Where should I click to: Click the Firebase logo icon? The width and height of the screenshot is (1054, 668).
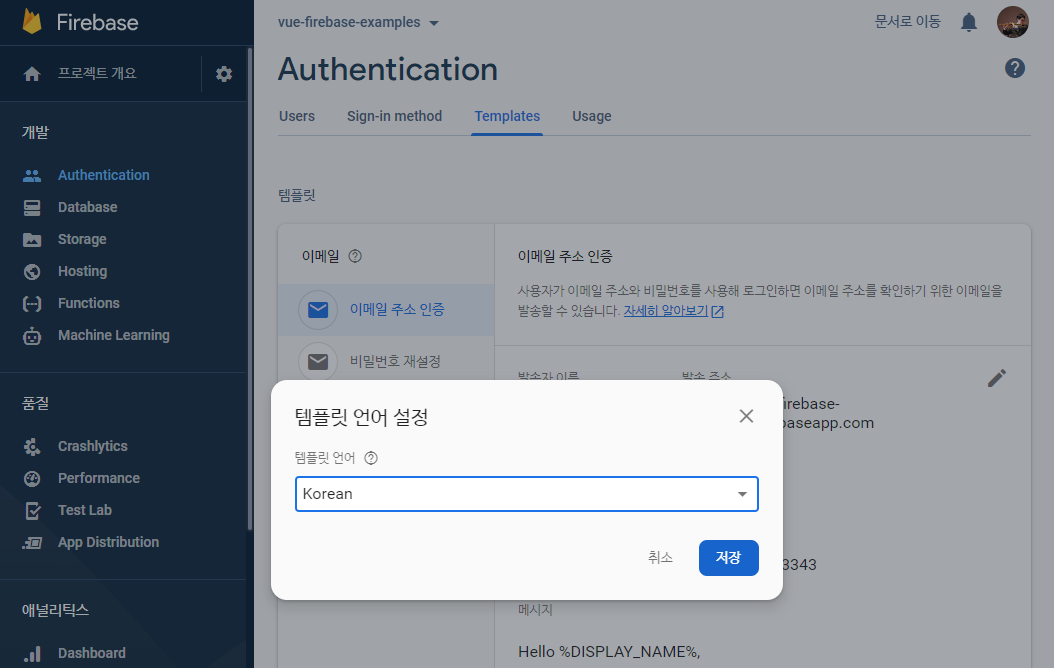pyautogui.click(x=32, y=22)
